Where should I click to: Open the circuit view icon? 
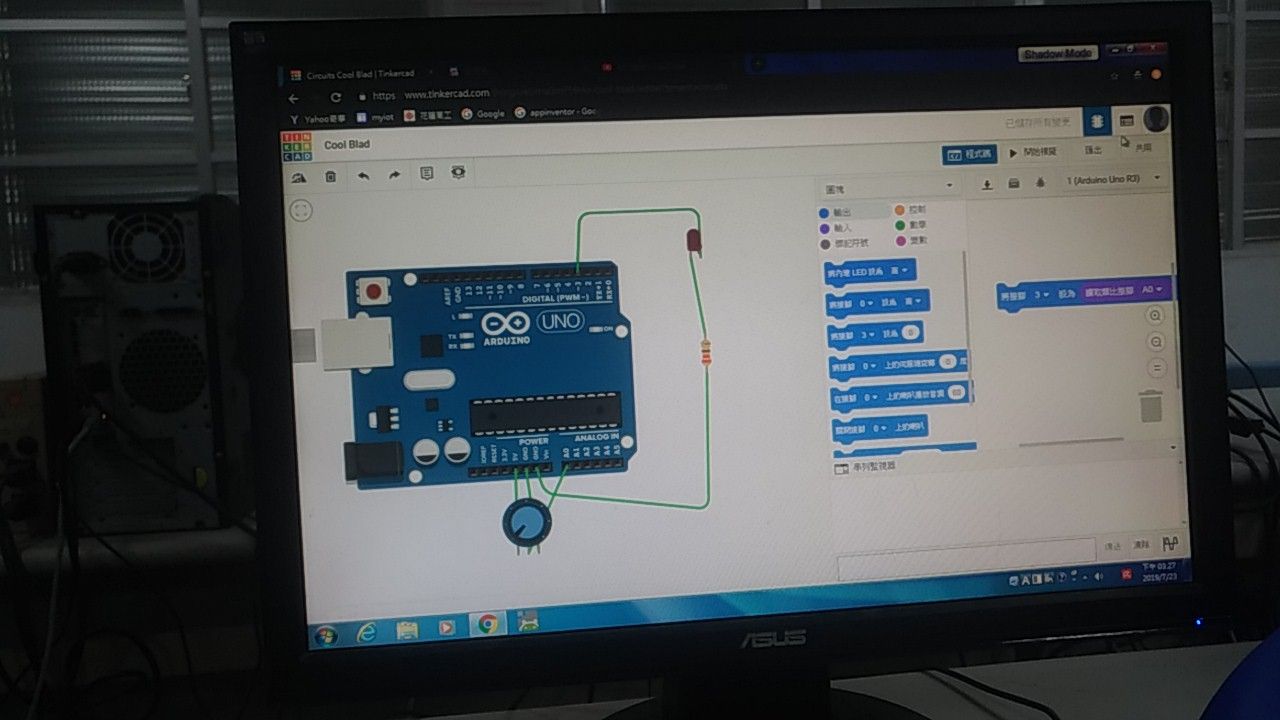(1097, 122)
